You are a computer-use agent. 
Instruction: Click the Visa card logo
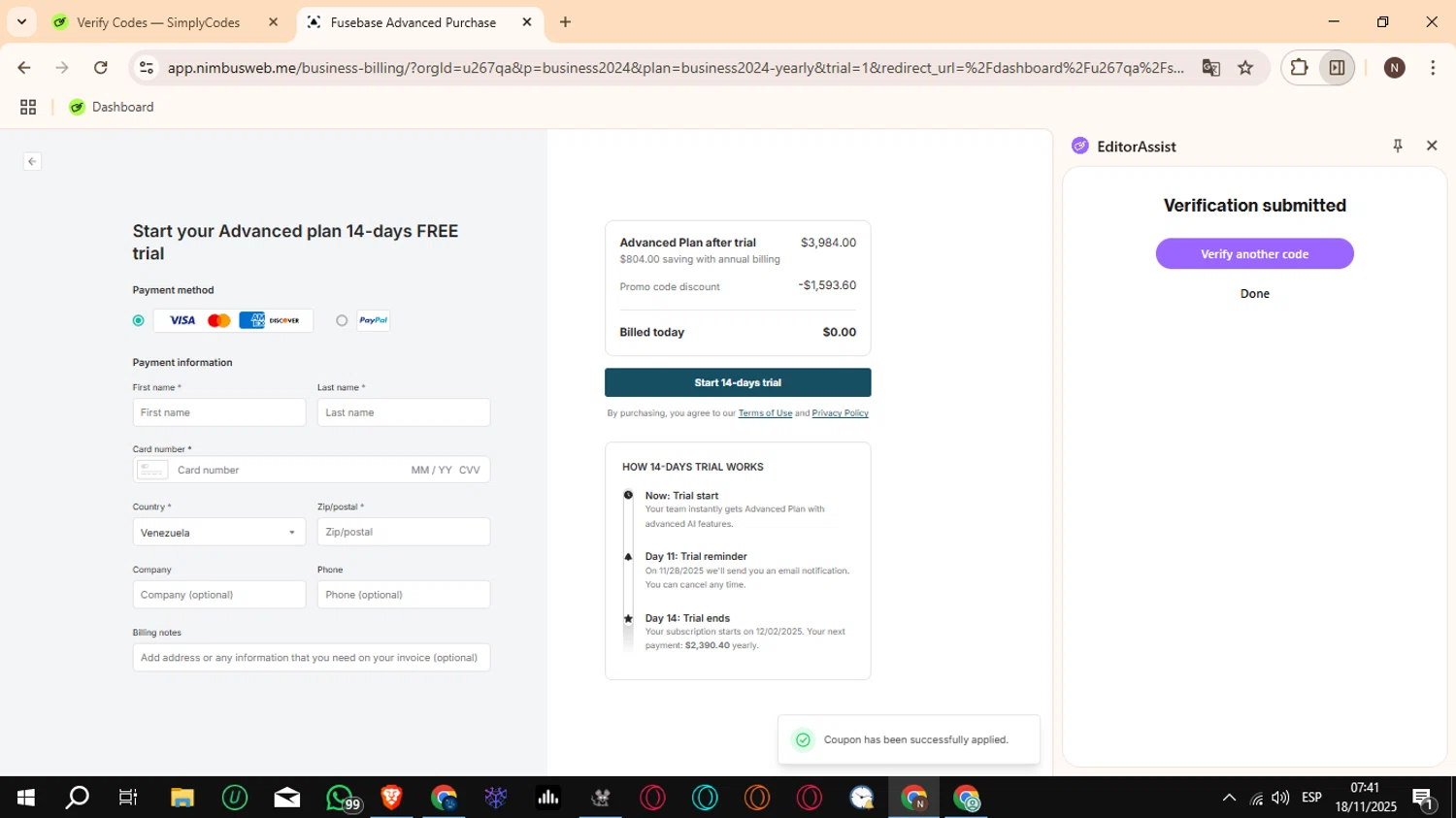[182, 320]
